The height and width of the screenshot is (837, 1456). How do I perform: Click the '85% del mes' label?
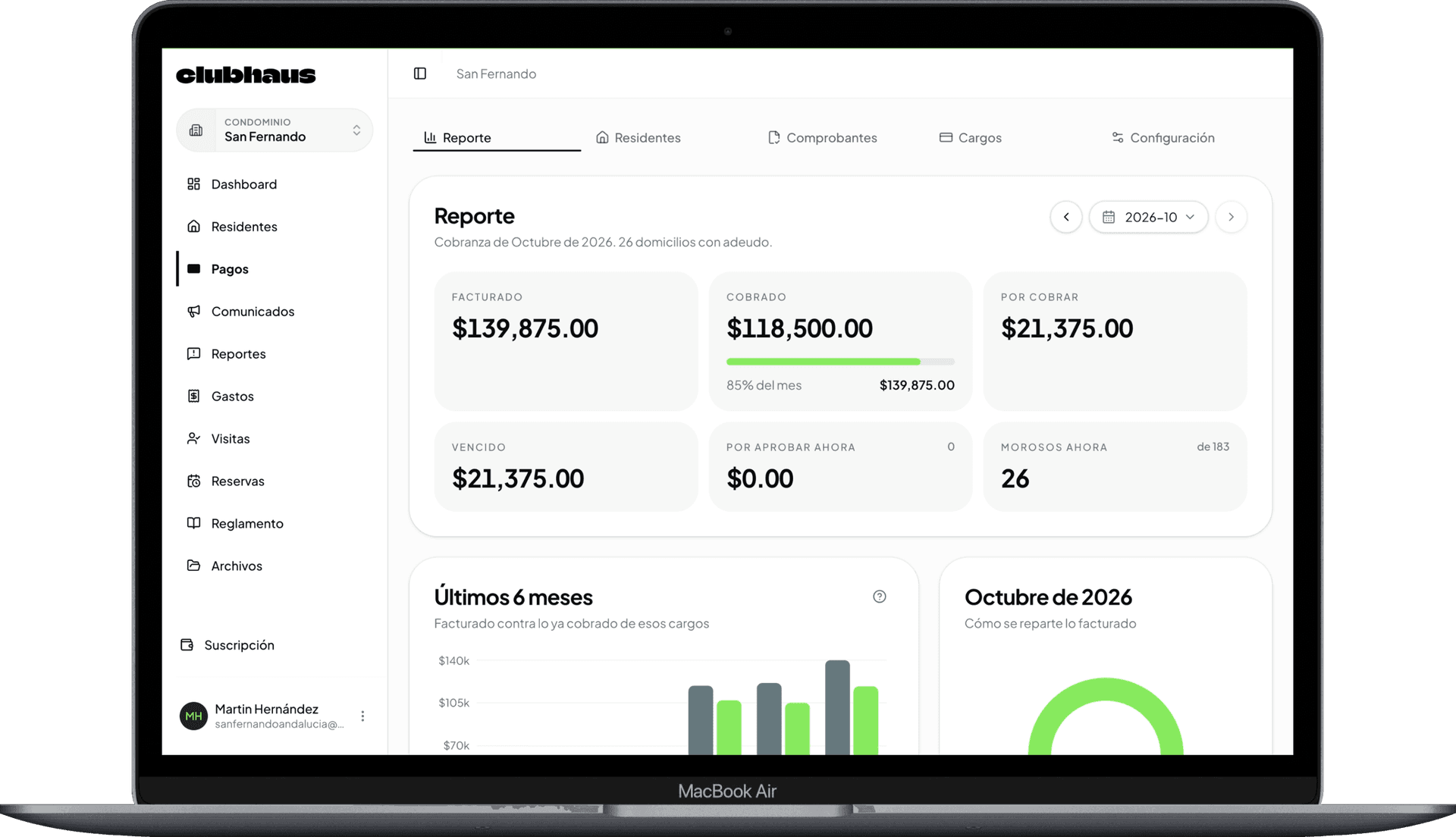coord(764,385)
